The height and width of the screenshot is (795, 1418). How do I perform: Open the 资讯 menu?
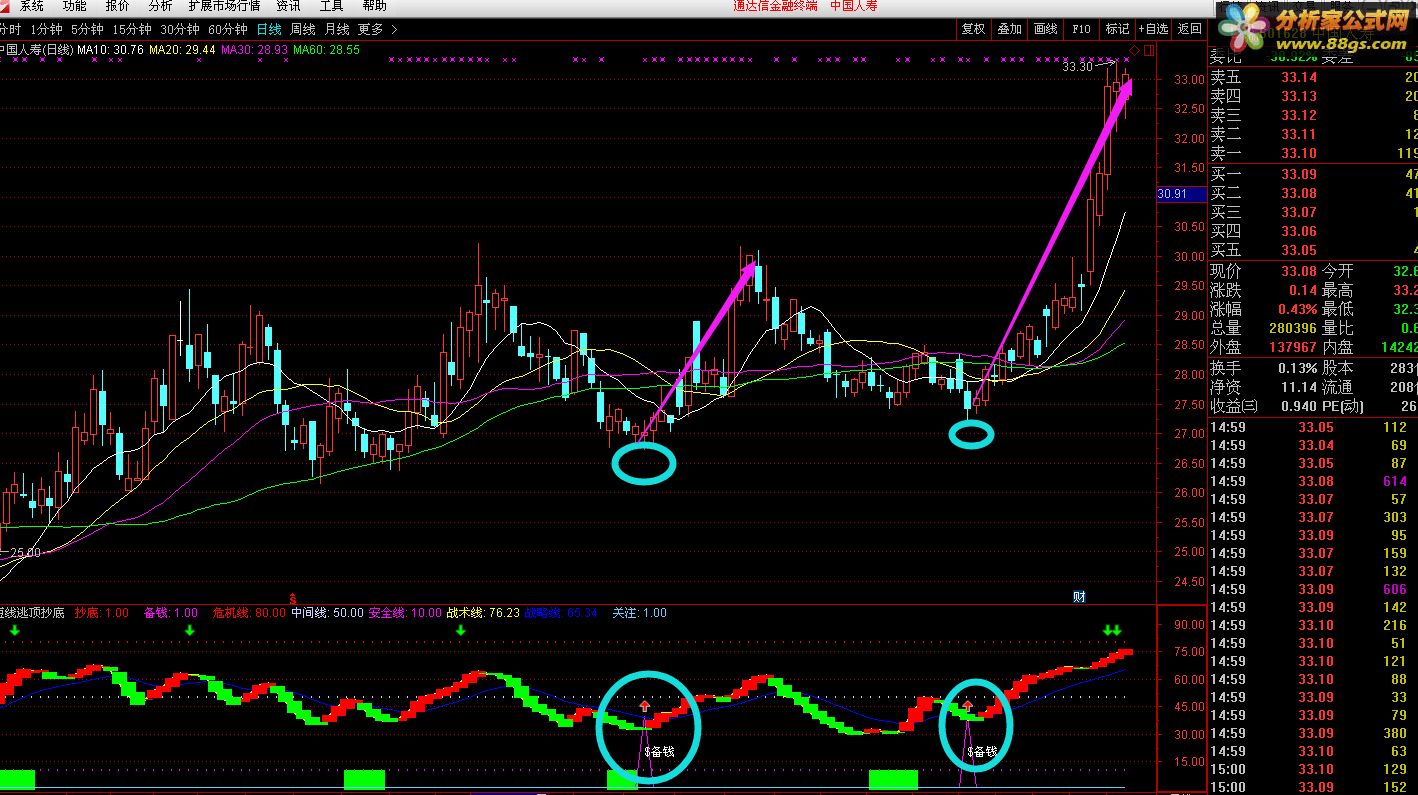coord(288,6)
